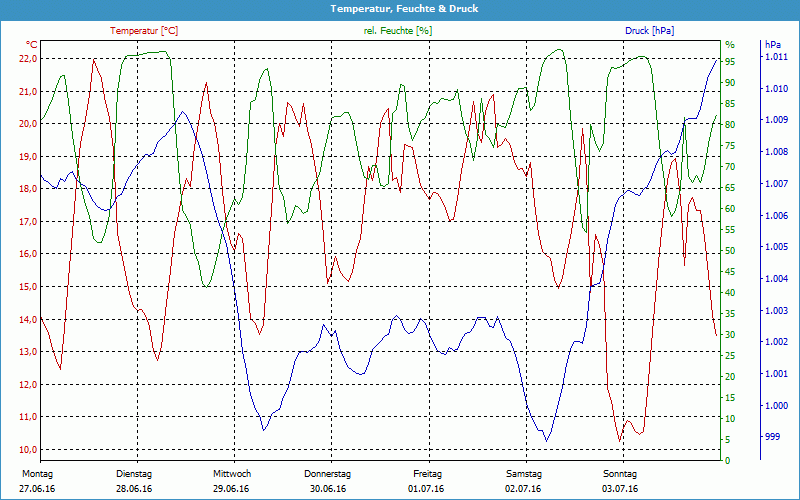Click the '40' humidity axis value
The height and width of the screenshot is (500, 800).
730,293
